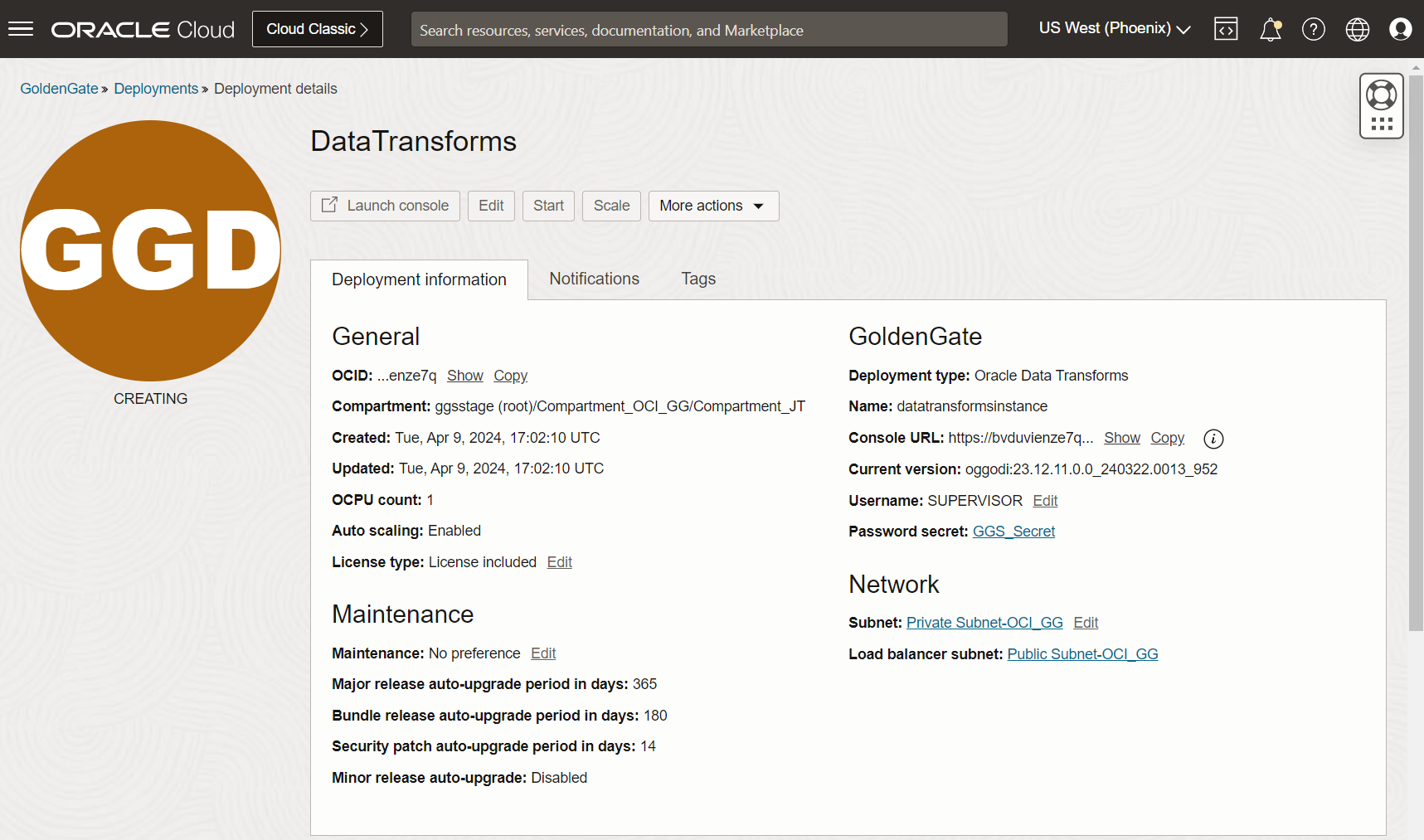Launch console via external link icon

point(330,205)
